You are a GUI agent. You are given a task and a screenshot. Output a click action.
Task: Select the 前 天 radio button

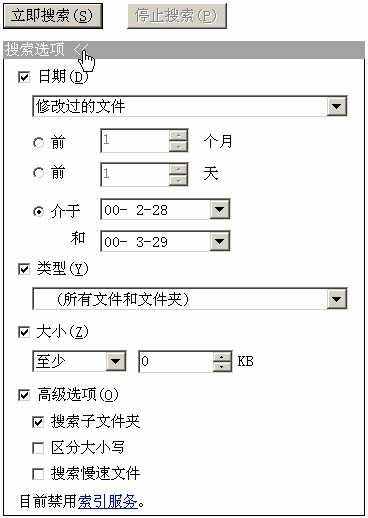click(x=38, y=173)
